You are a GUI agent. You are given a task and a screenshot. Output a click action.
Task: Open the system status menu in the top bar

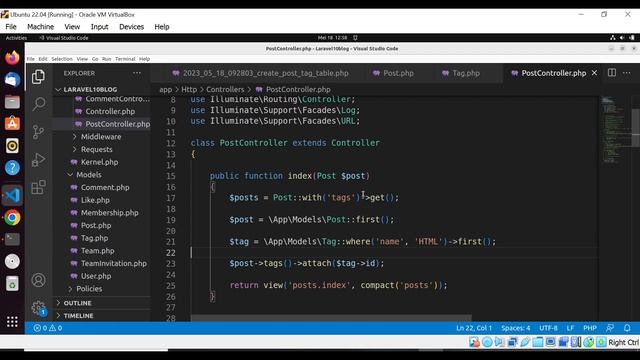622,38
